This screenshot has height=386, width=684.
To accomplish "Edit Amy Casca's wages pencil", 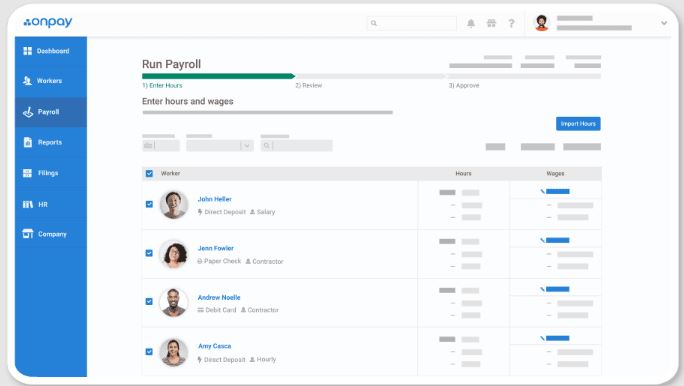I will click(542, 338).
